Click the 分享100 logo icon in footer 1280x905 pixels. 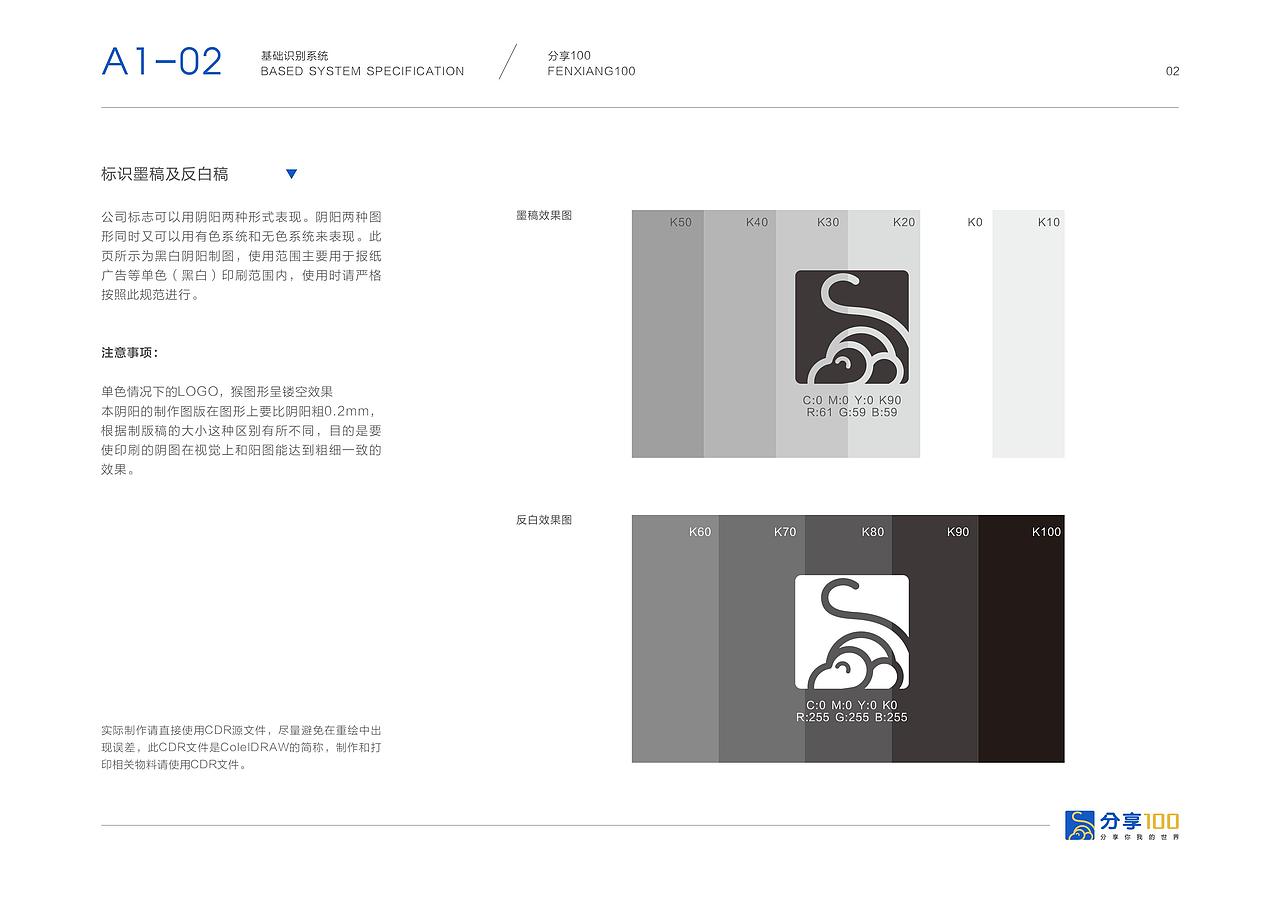(x=1081, y=825)
